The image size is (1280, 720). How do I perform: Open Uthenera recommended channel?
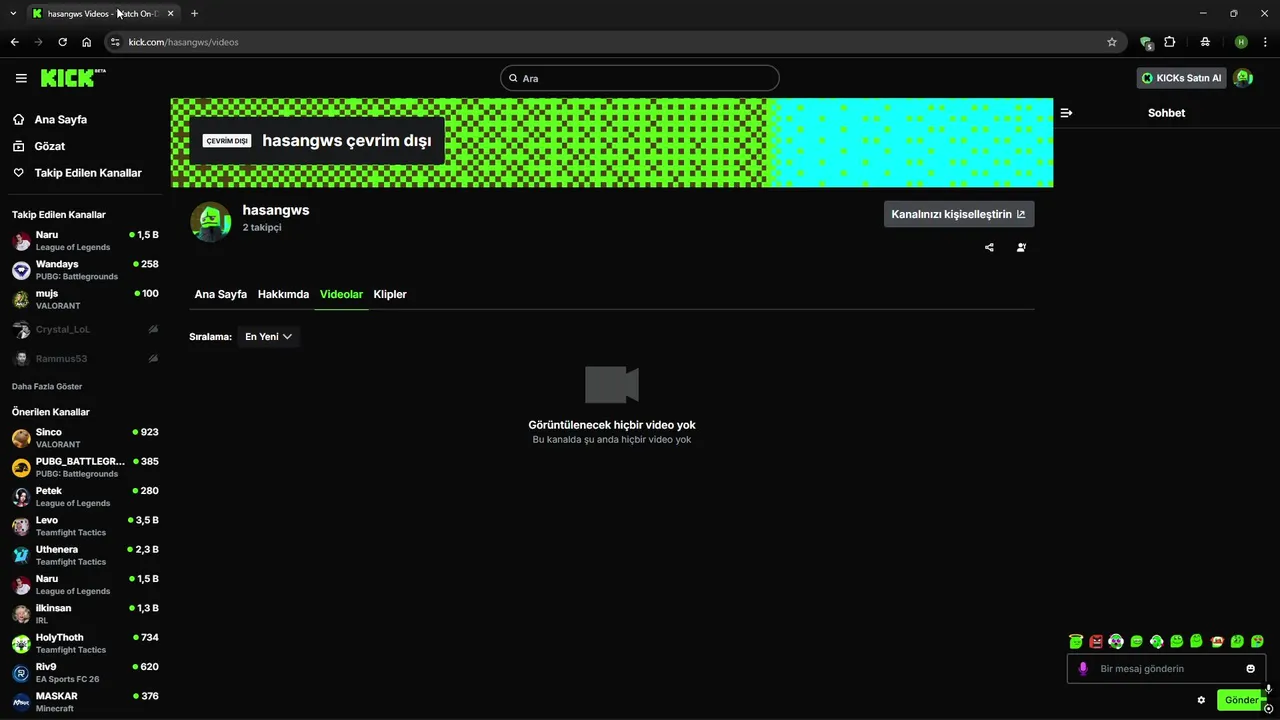click(85, 555)
